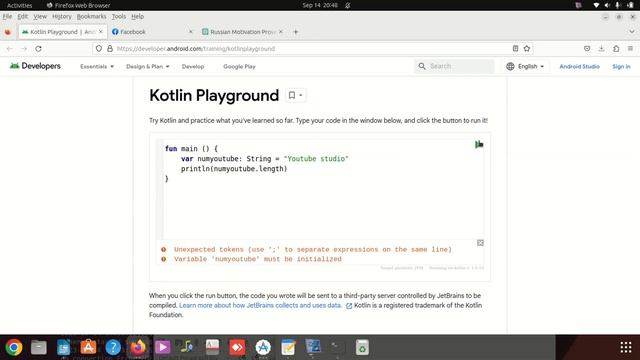Screen dimensions: 640x360
Task: Click the 'must be initialized' error message
Action: tap(258, 259)
